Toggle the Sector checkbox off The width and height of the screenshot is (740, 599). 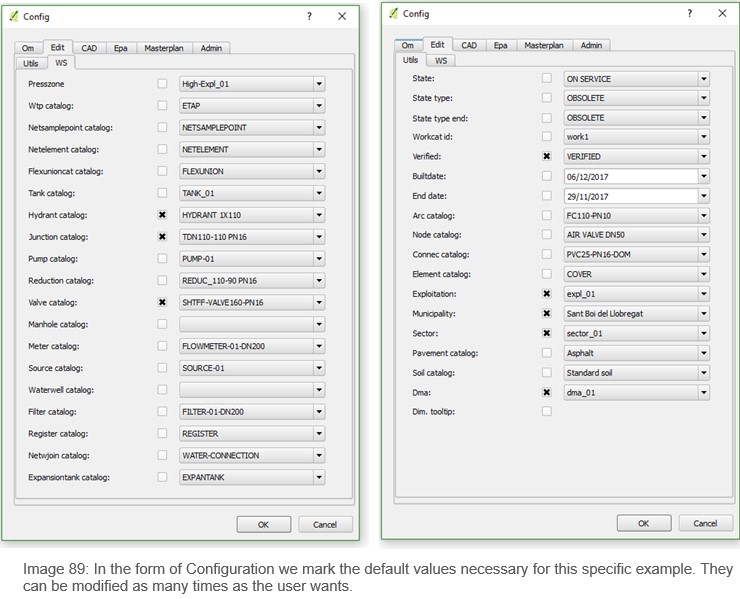pos(546,333)
